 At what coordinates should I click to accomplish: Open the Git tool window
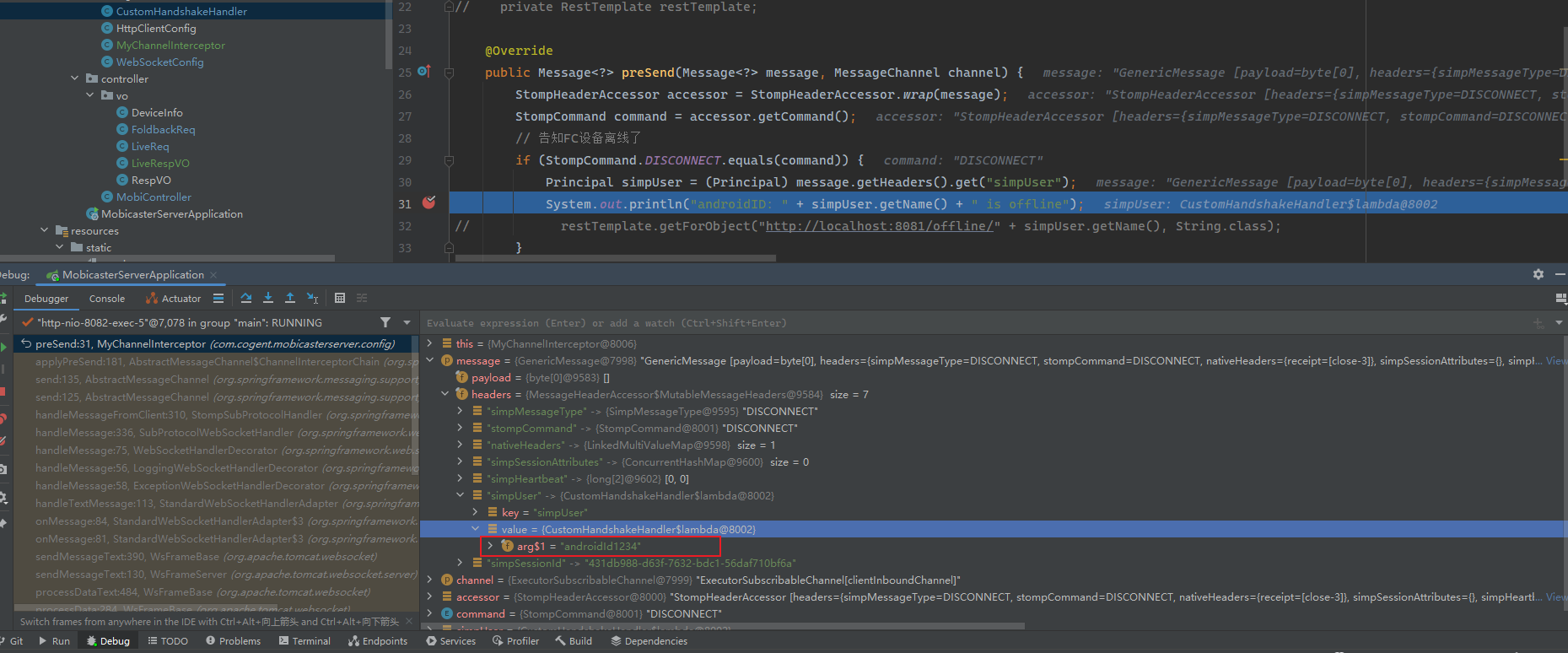(11, 641)
